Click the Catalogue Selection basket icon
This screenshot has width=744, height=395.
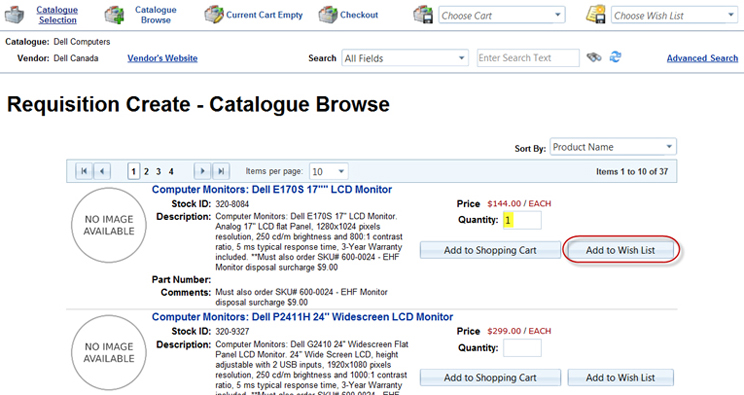14,15
